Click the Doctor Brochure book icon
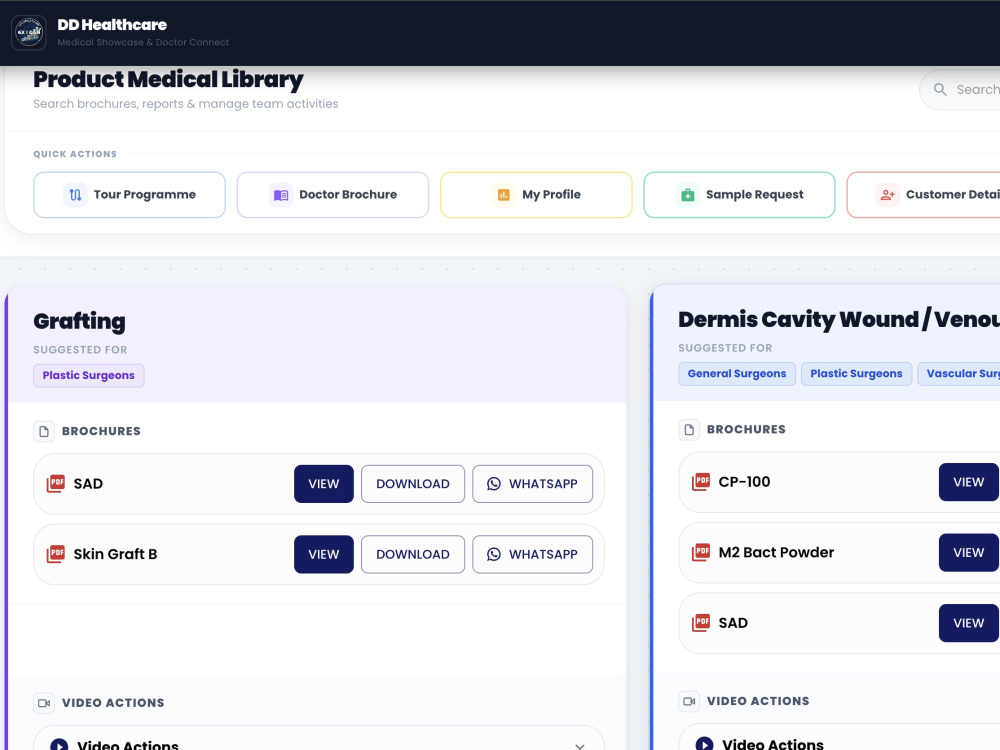This screenshot has width=1000, height=750. point(281,195)
